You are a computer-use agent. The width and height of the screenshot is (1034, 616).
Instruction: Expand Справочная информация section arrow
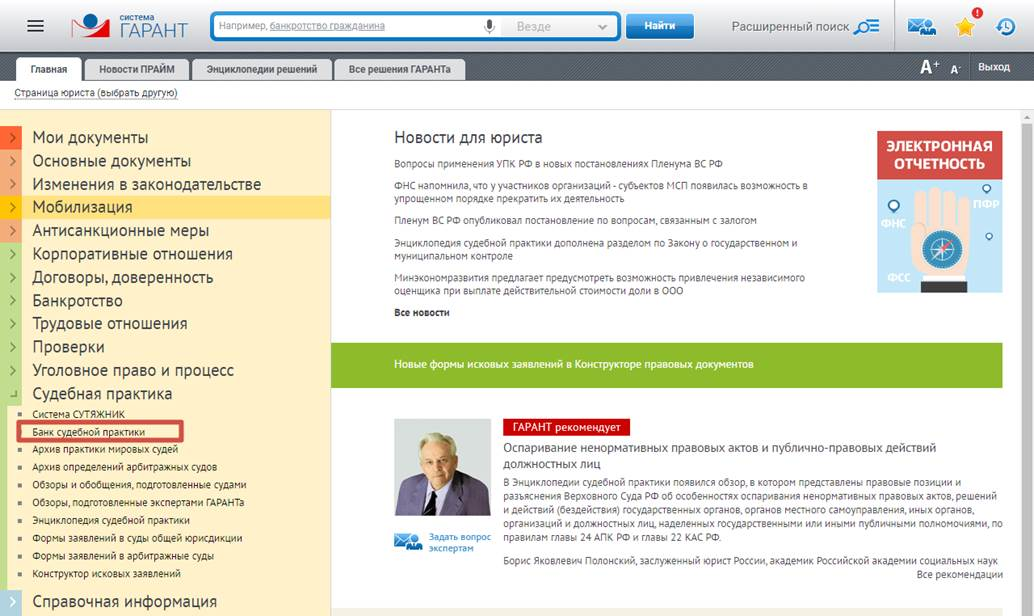click(11, 601)
